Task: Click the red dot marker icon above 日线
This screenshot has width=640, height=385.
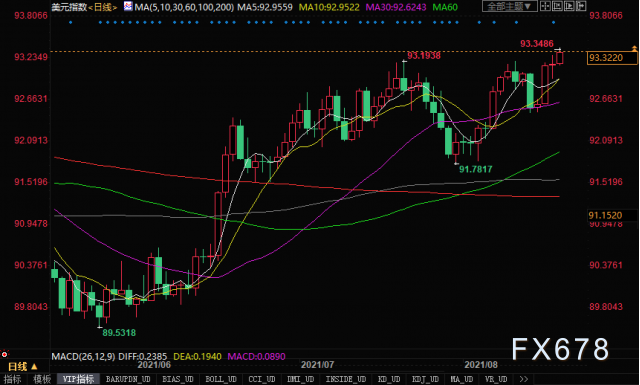Action: pyautogui.click(x=4, y=354)
